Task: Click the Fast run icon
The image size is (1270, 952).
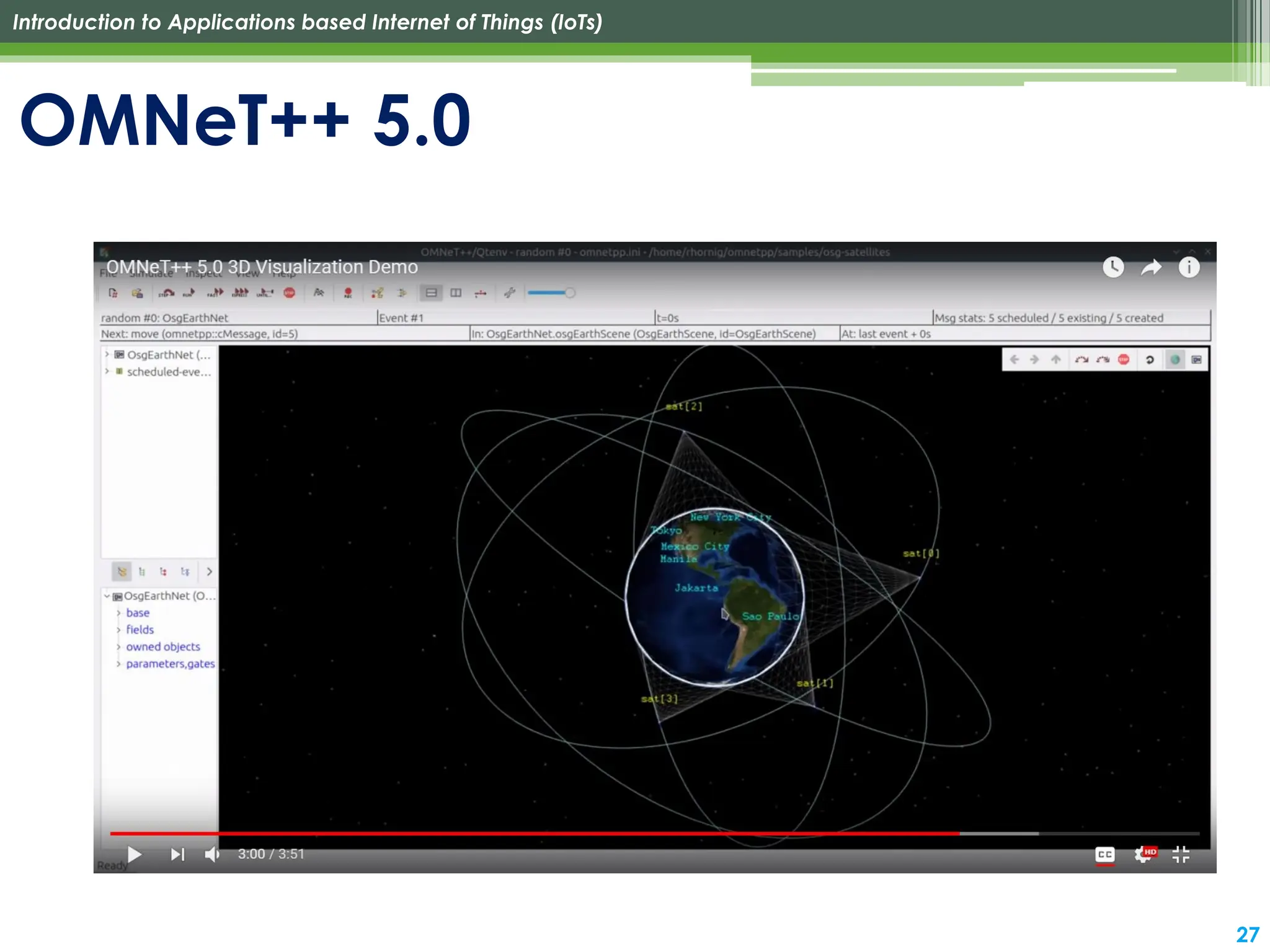Action: click(215, 293)
